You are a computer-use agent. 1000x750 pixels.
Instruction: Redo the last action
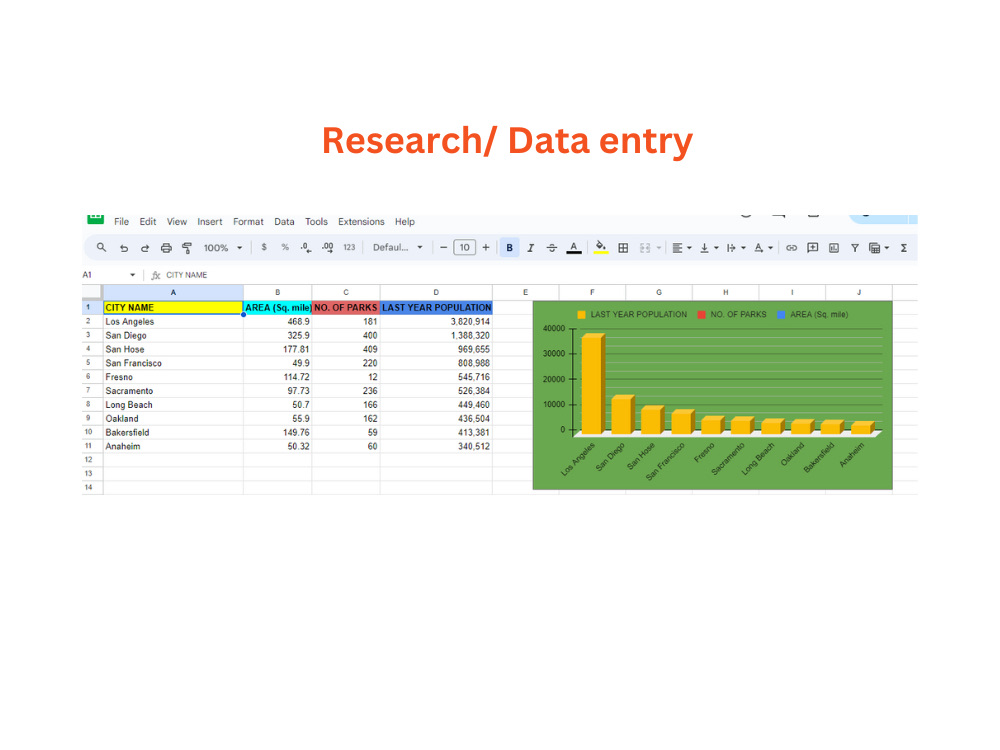tap(145, 248)
